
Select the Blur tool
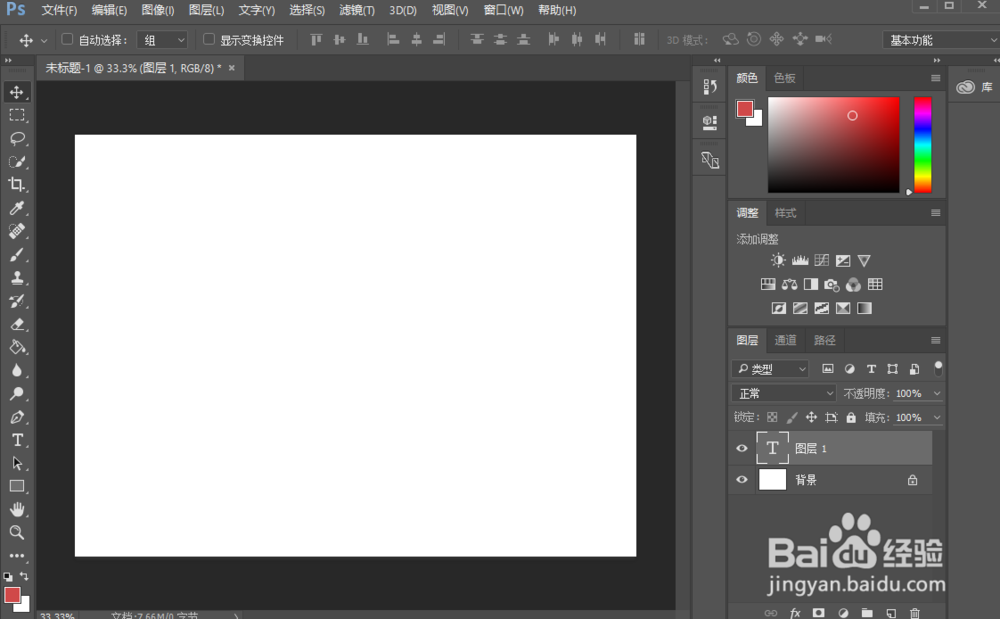[x=17, y=370]
